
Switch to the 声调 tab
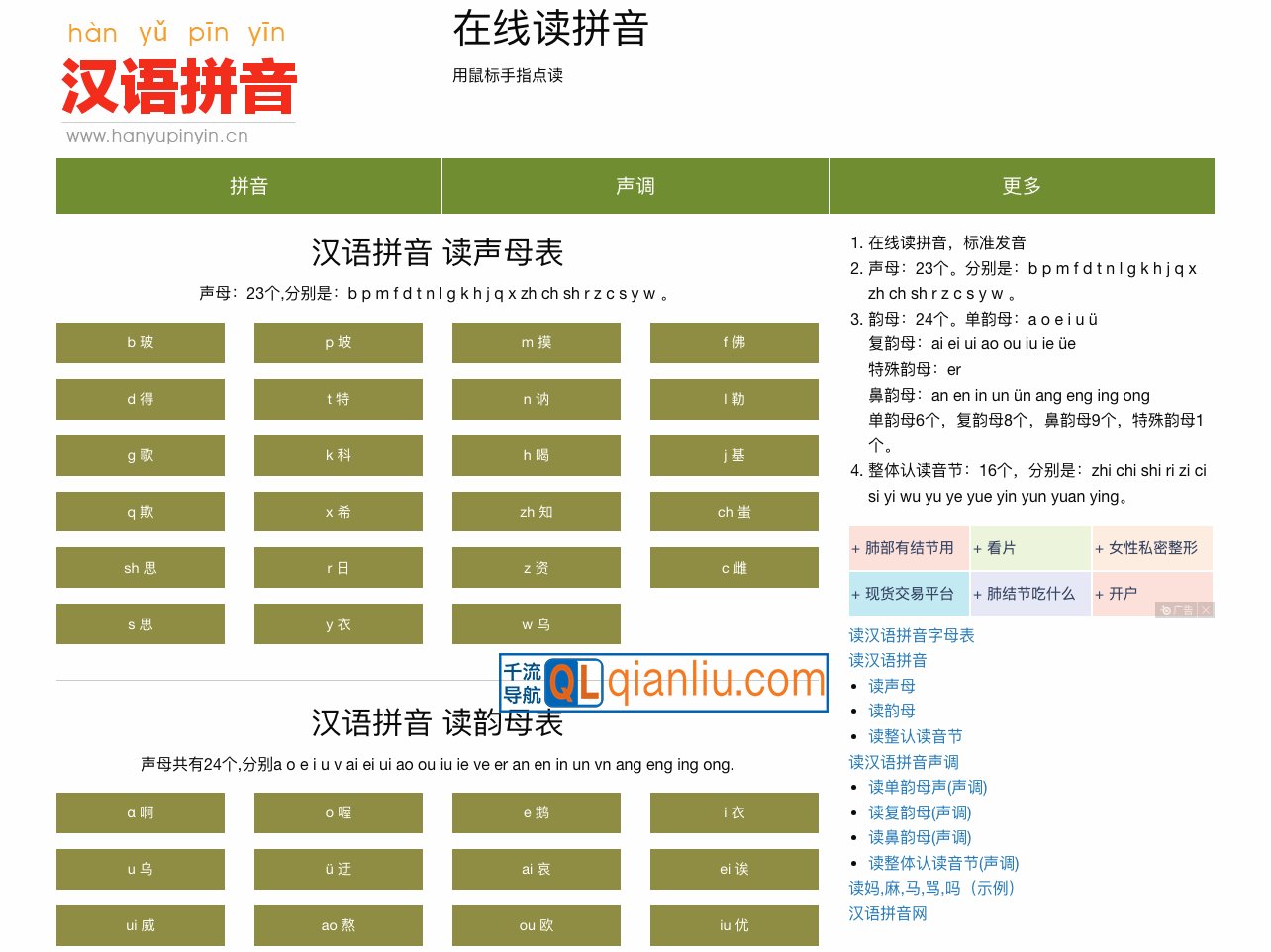(x=635, y=186)
